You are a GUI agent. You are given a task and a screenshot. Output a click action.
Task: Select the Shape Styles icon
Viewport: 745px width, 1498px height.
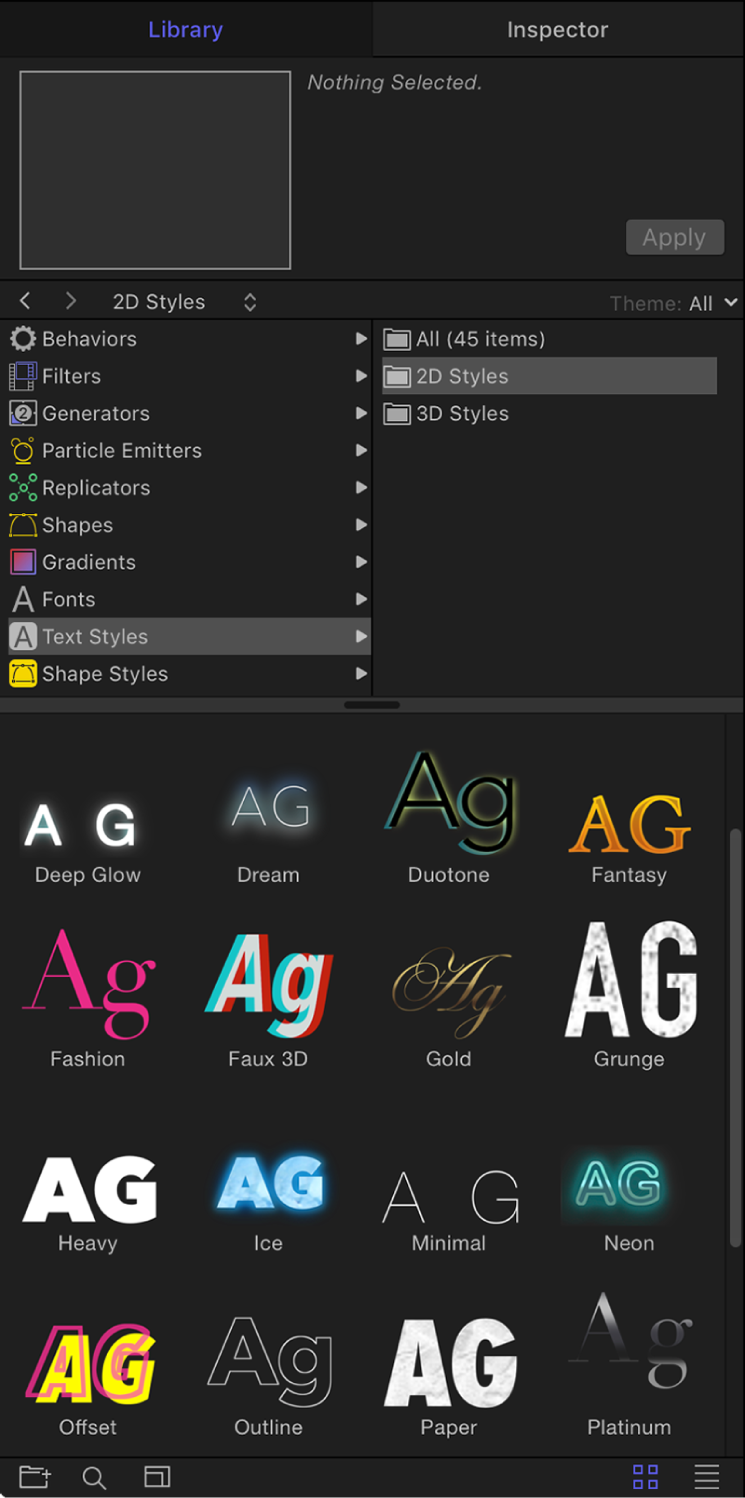(x=23, y=674)
